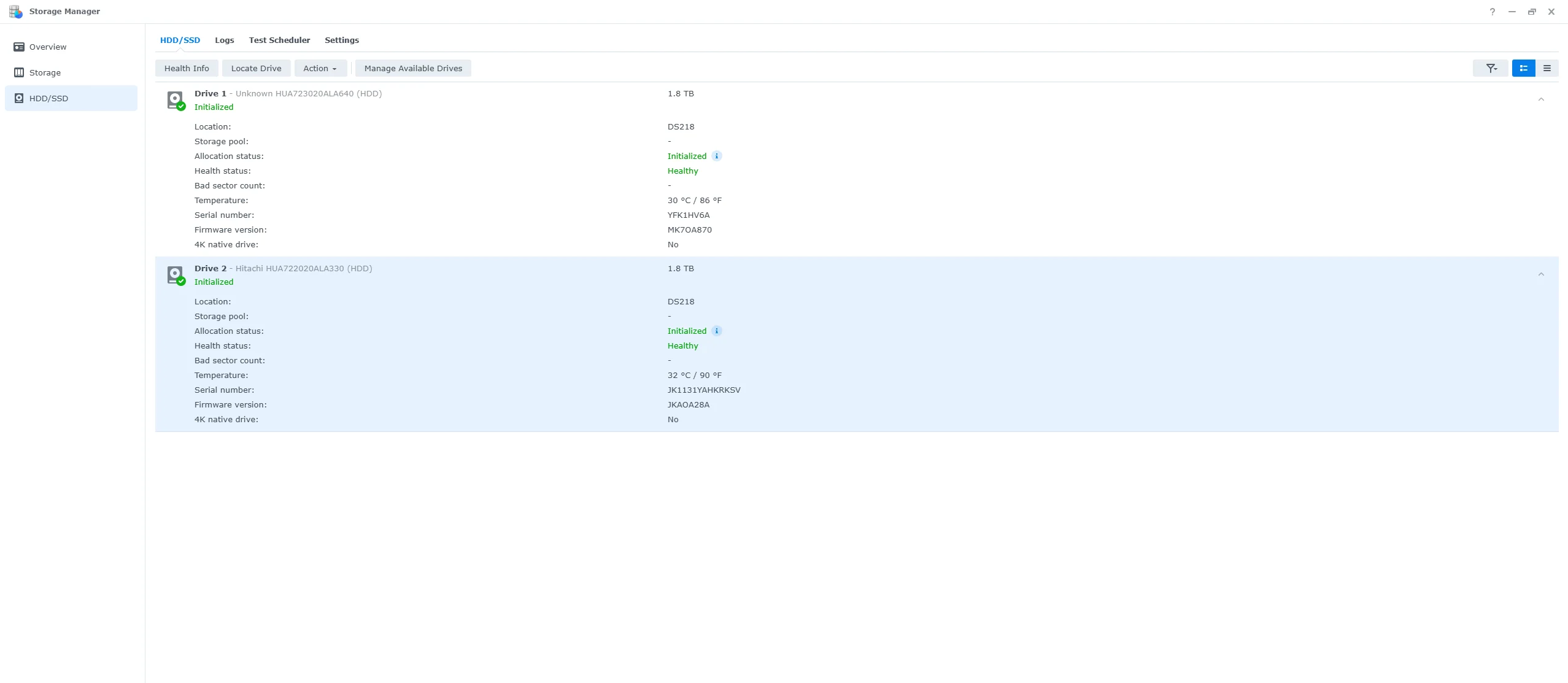Image resolution: width=1568 pixels, height=683 pixels.
Task: Collapse the Drive 1 details
Action: 1541,99
